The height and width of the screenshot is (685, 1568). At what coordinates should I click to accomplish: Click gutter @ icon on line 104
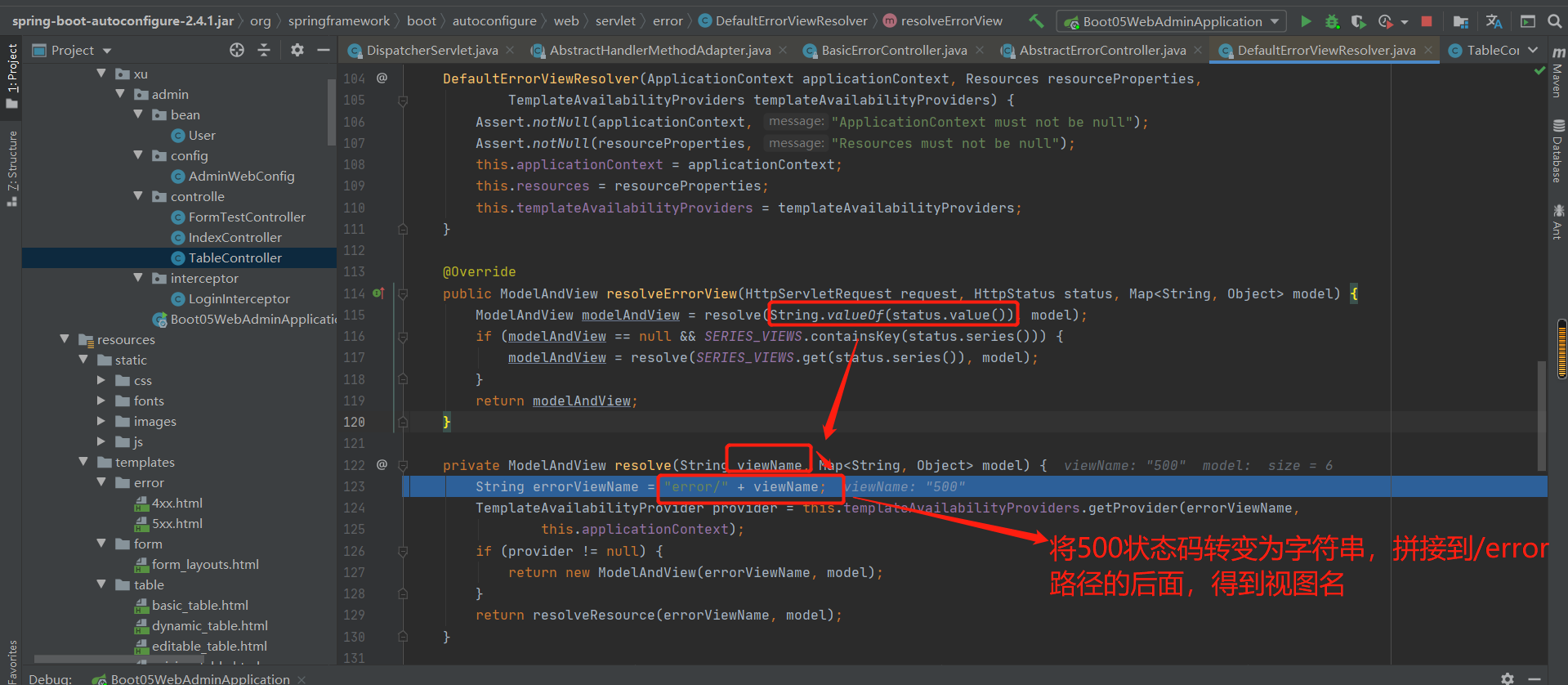click(382, 78)
